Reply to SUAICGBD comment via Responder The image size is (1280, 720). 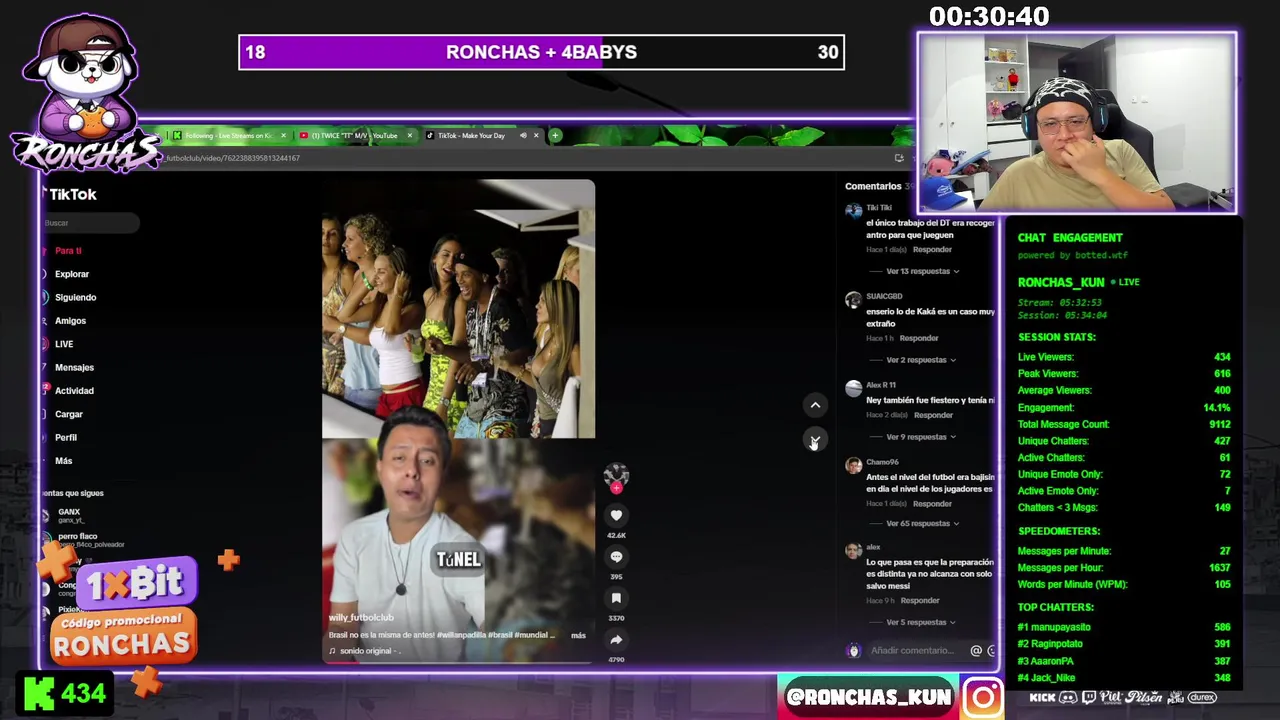click(x=919, y=338)
